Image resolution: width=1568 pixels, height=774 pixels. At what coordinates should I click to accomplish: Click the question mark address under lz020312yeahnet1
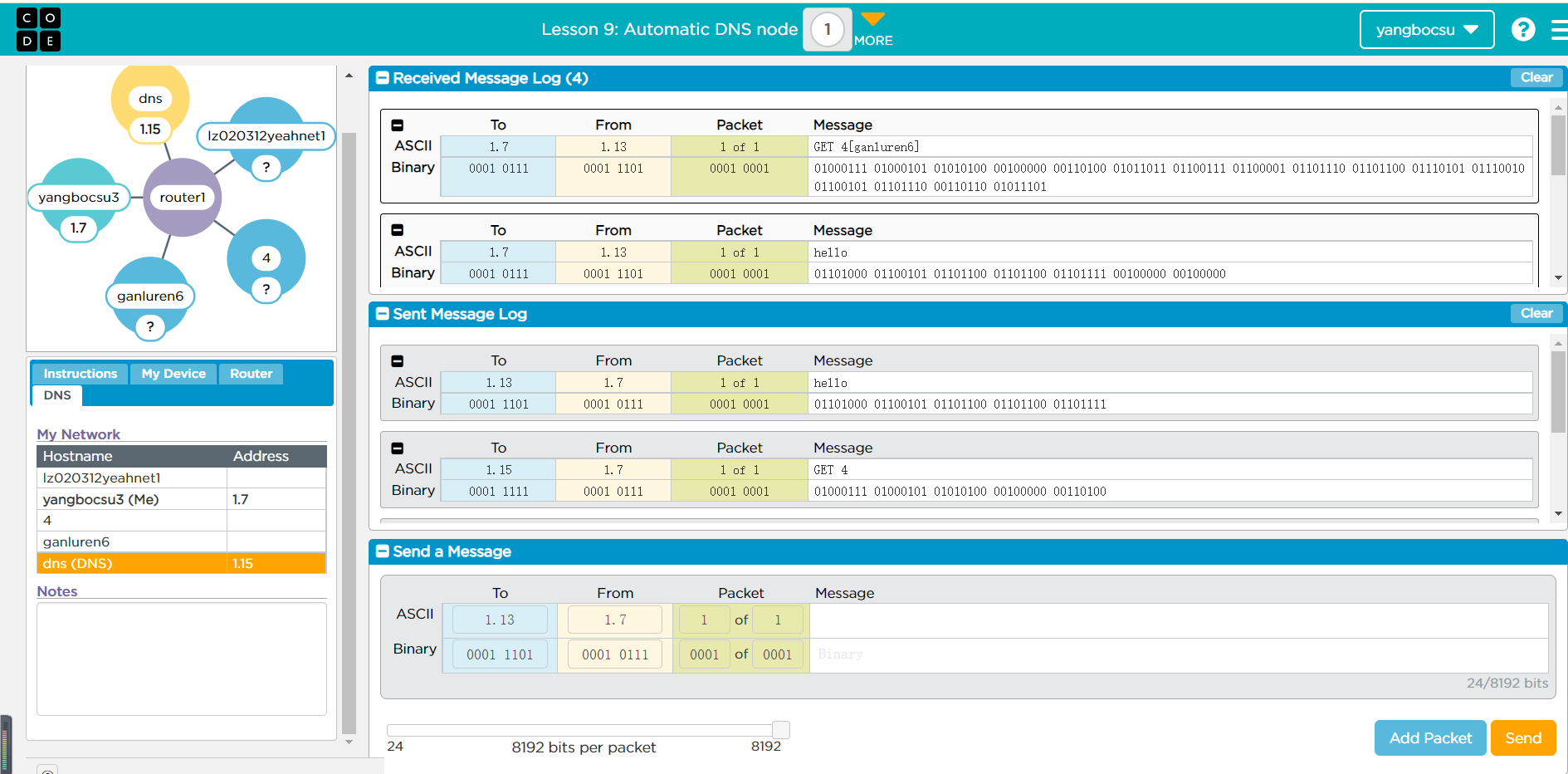pyautogui.click(x=266, y=168)
